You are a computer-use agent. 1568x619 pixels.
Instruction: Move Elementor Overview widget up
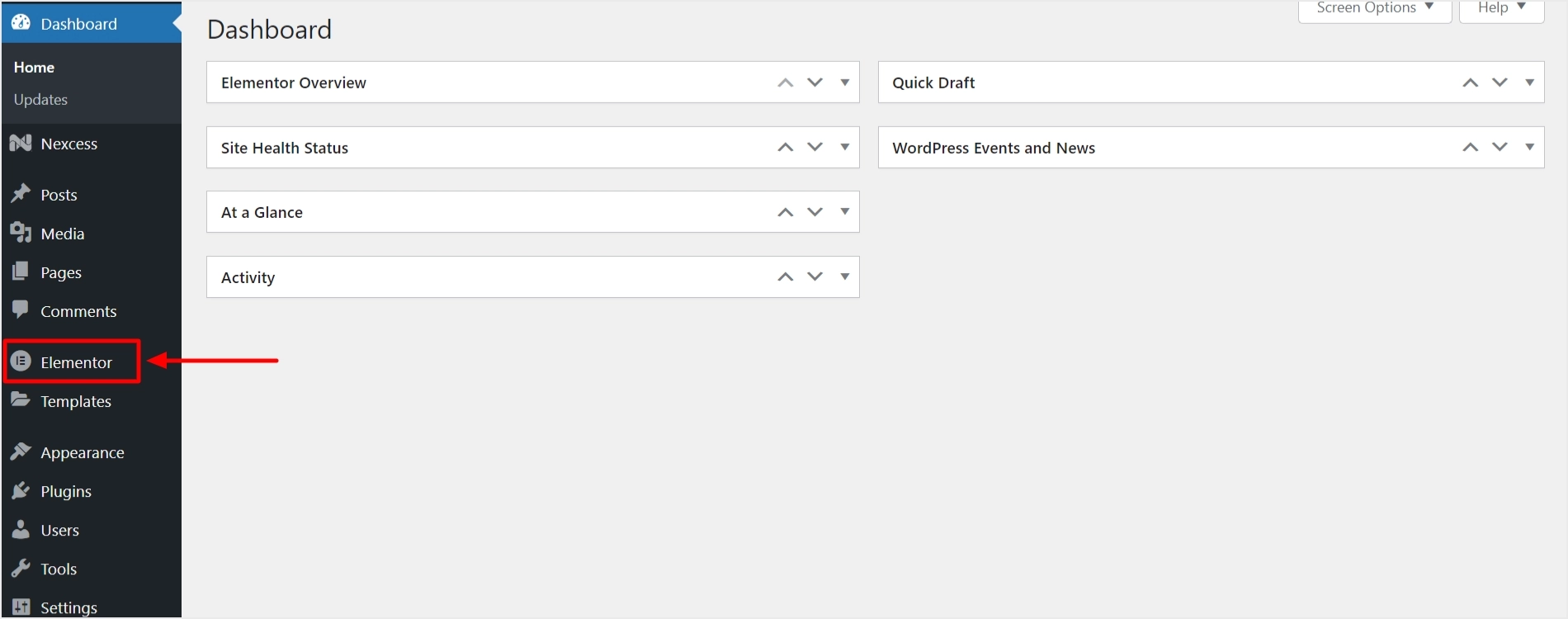tap(786, 83)
